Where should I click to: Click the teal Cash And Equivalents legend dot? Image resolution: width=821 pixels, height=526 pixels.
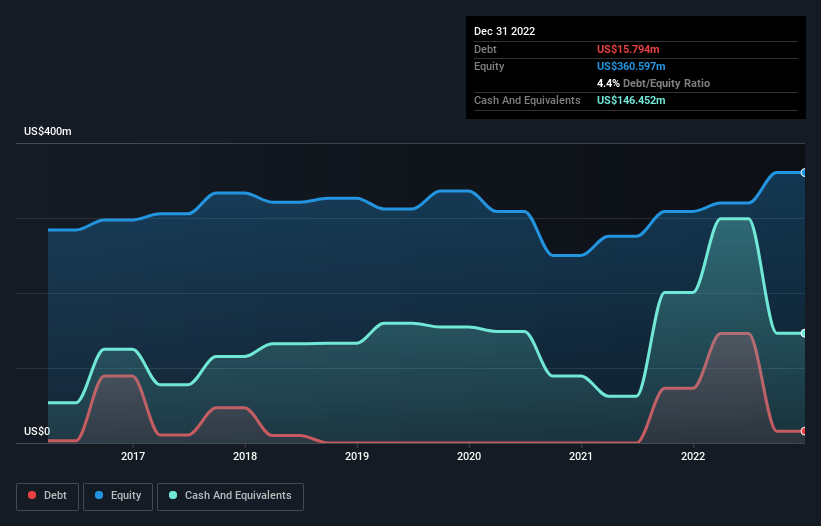click(173, 495)
